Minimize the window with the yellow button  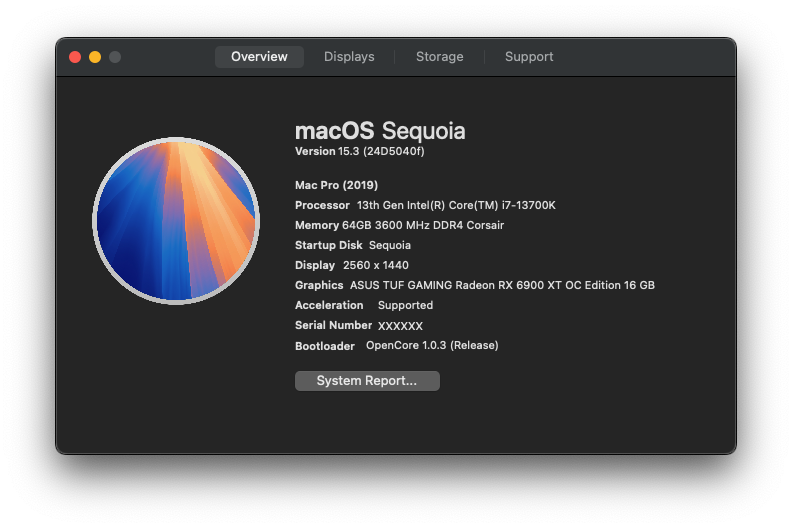95,57
